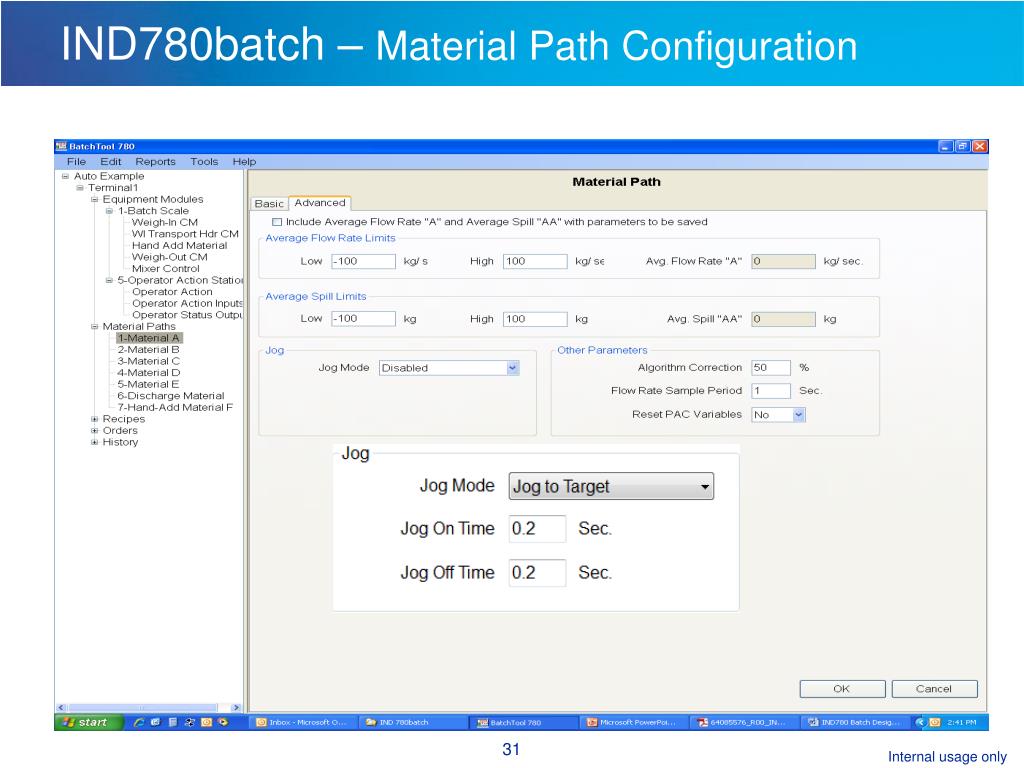Select Operator Action Inputs item

pyautogui.click(x=187, y=304)
